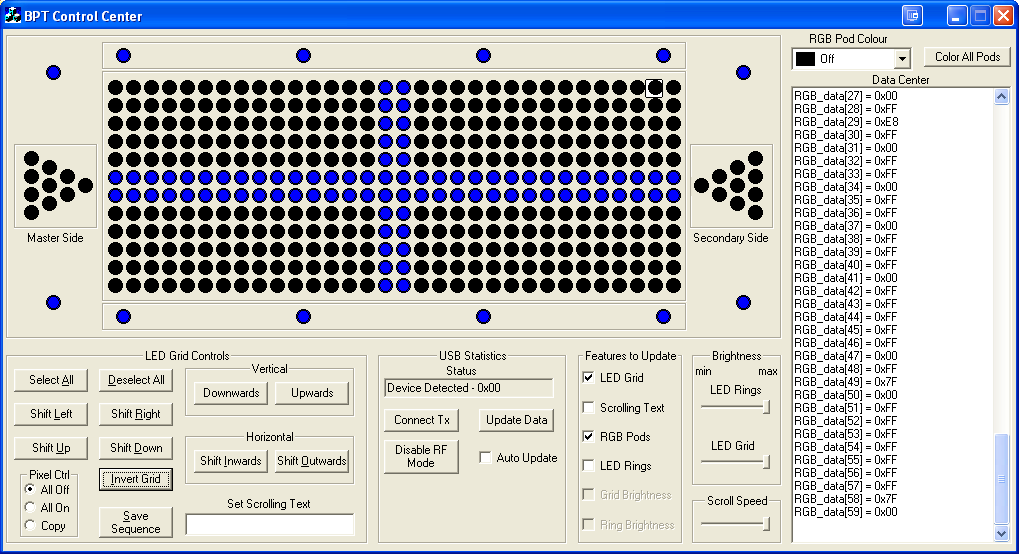This screenshot has height=554, width=1019.
Task: Click the bottom-right corner blue RGB pod
Action: (743, 302)
